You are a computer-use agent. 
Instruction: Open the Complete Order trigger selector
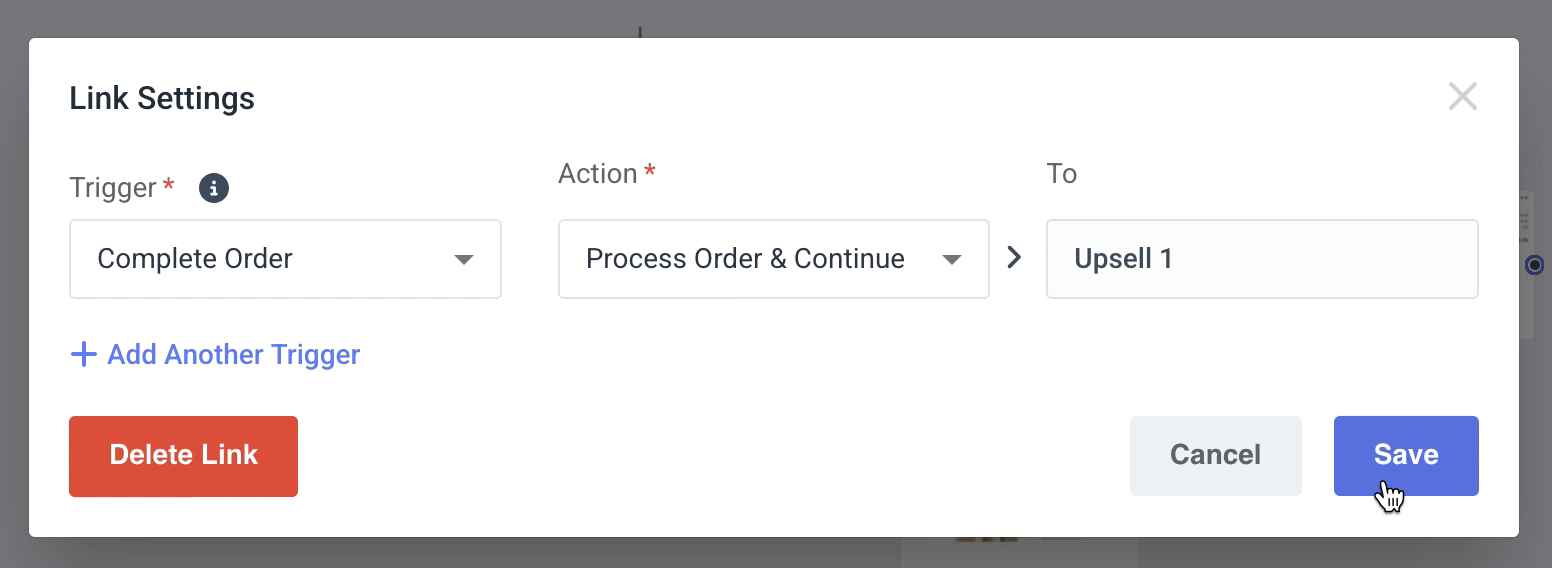point(285,259)
